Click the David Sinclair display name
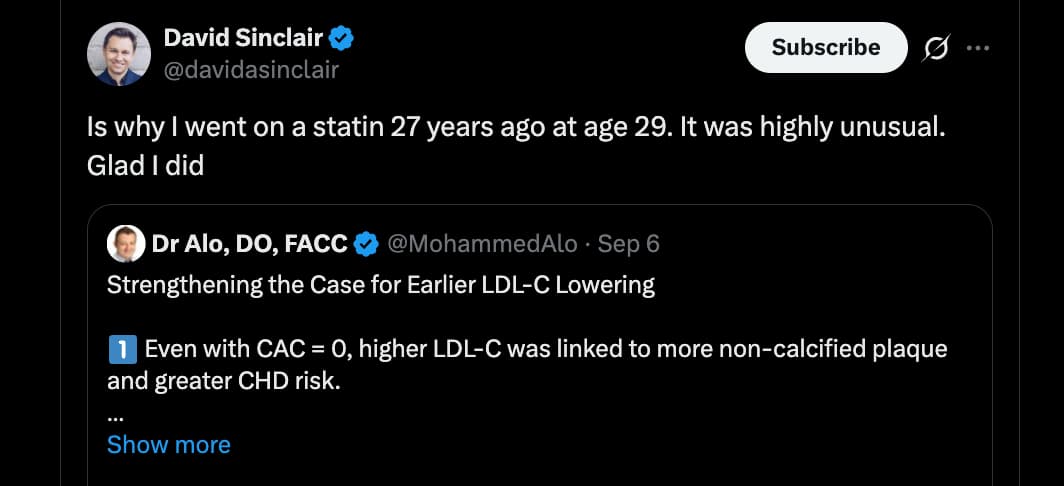The height and width of the screenshot is (486, 1064). (x=244, y=39)
